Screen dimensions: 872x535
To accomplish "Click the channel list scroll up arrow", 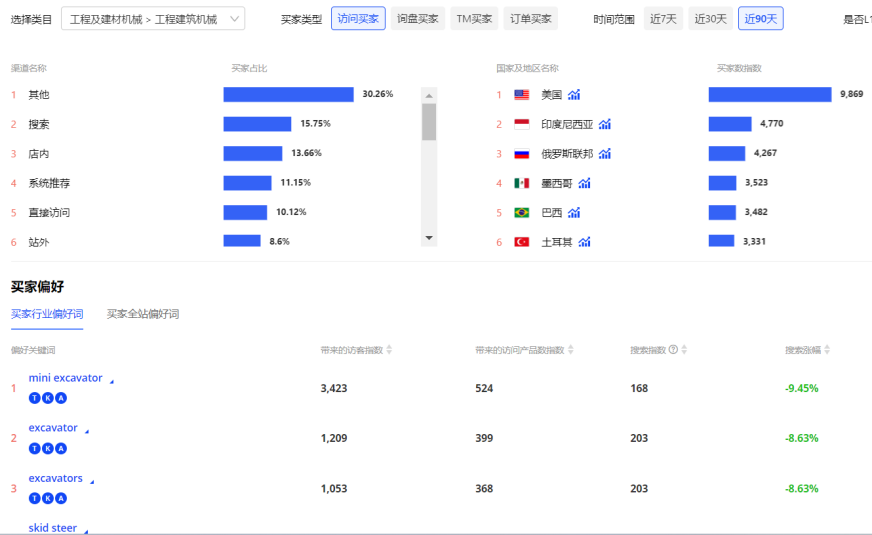I will pos(429,96).
